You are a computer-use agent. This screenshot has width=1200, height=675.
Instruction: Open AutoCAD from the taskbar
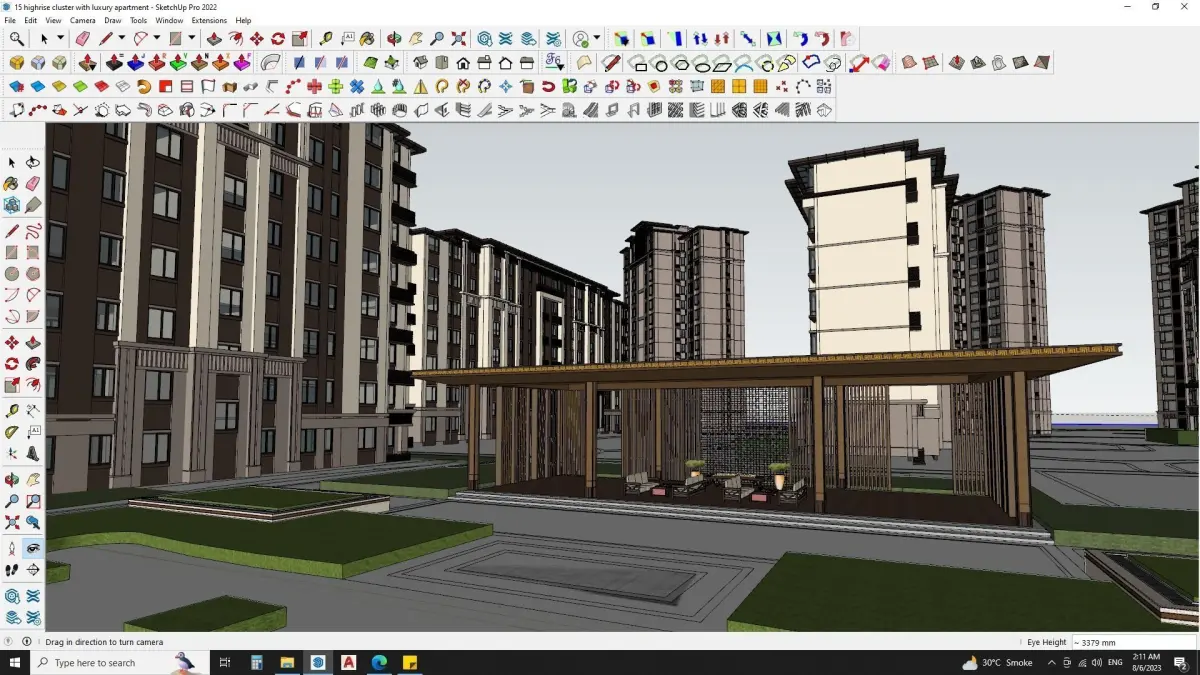(x=348, y=662)
